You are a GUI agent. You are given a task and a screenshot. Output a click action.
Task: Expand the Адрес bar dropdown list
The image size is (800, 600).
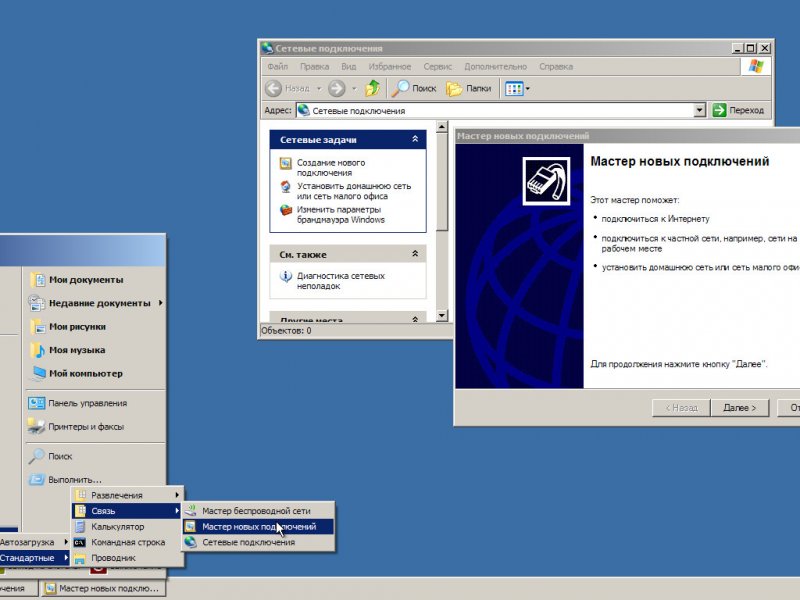point(699,110)
